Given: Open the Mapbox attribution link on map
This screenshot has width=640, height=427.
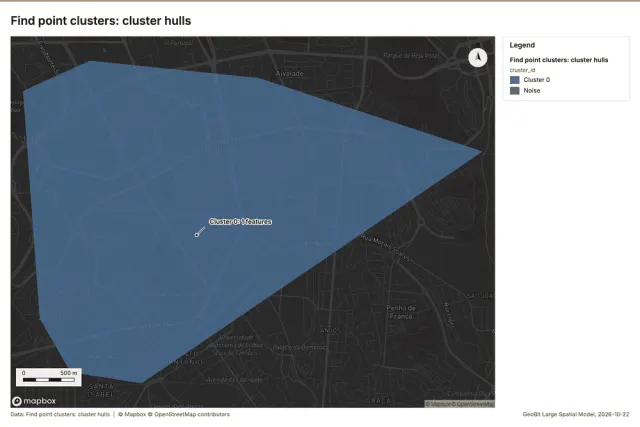Looking at the screenshot, I should click(439, 404).
